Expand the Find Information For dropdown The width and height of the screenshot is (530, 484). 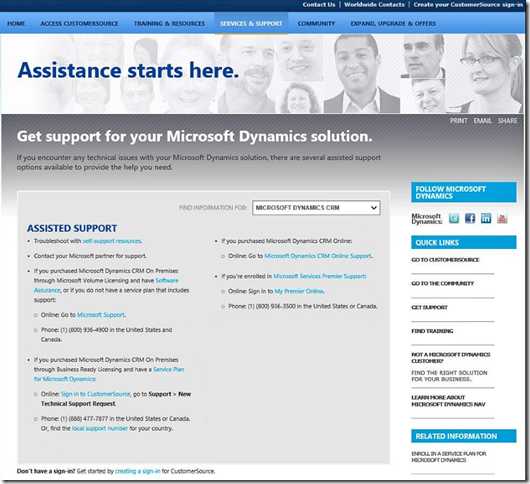pos(316,208)
